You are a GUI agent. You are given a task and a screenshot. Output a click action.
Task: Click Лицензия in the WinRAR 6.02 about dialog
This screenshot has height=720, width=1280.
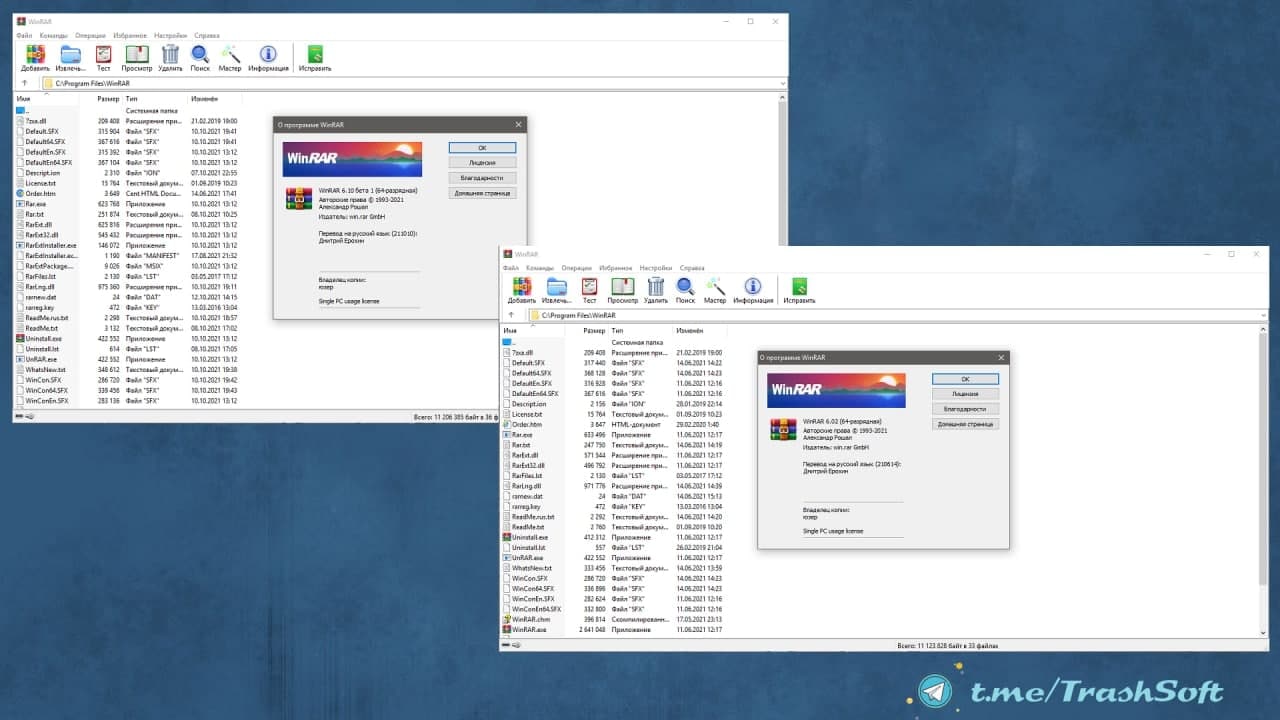click(965, 394)
